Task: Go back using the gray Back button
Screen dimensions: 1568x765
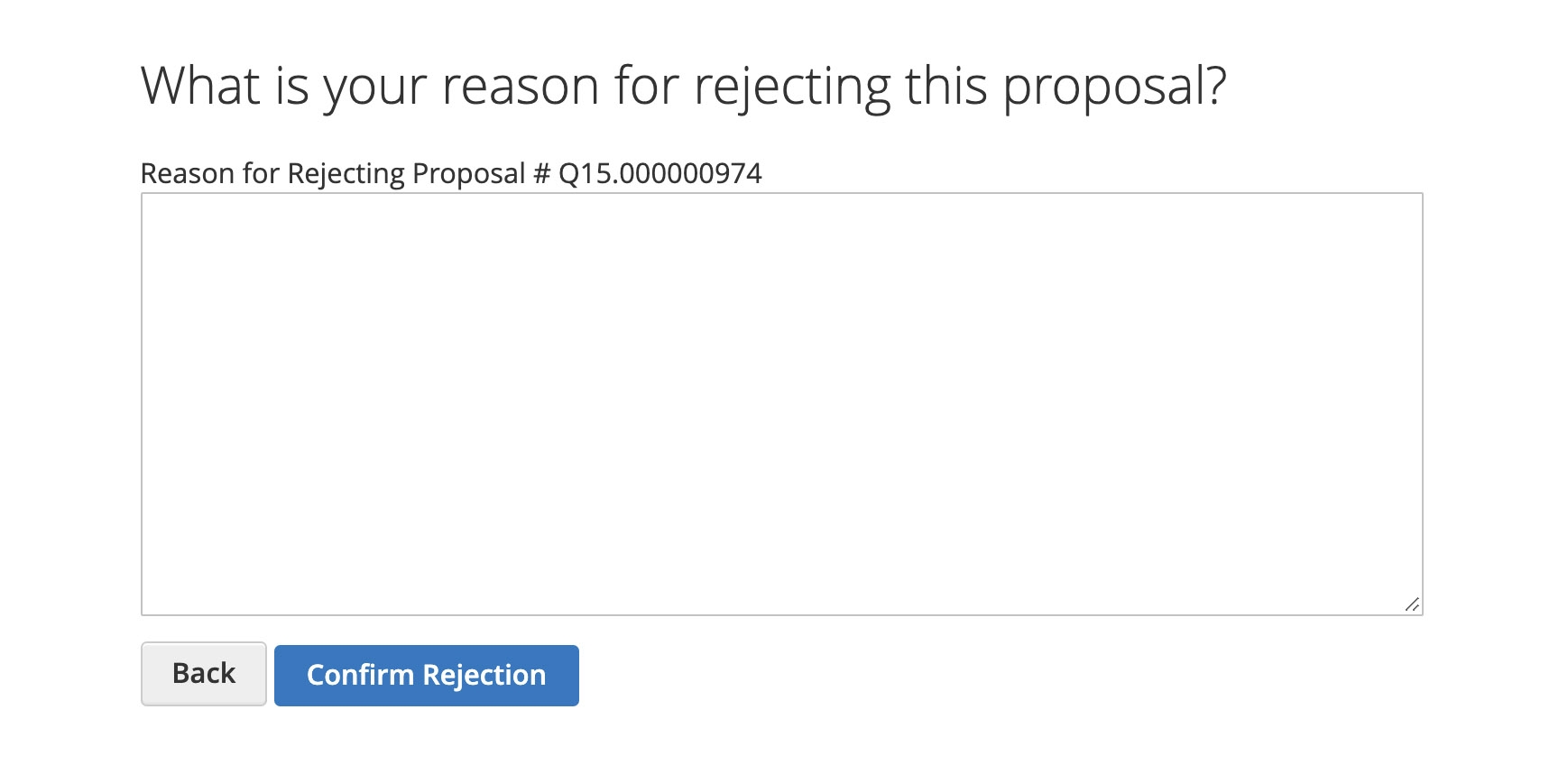Action: pos(204,674)
